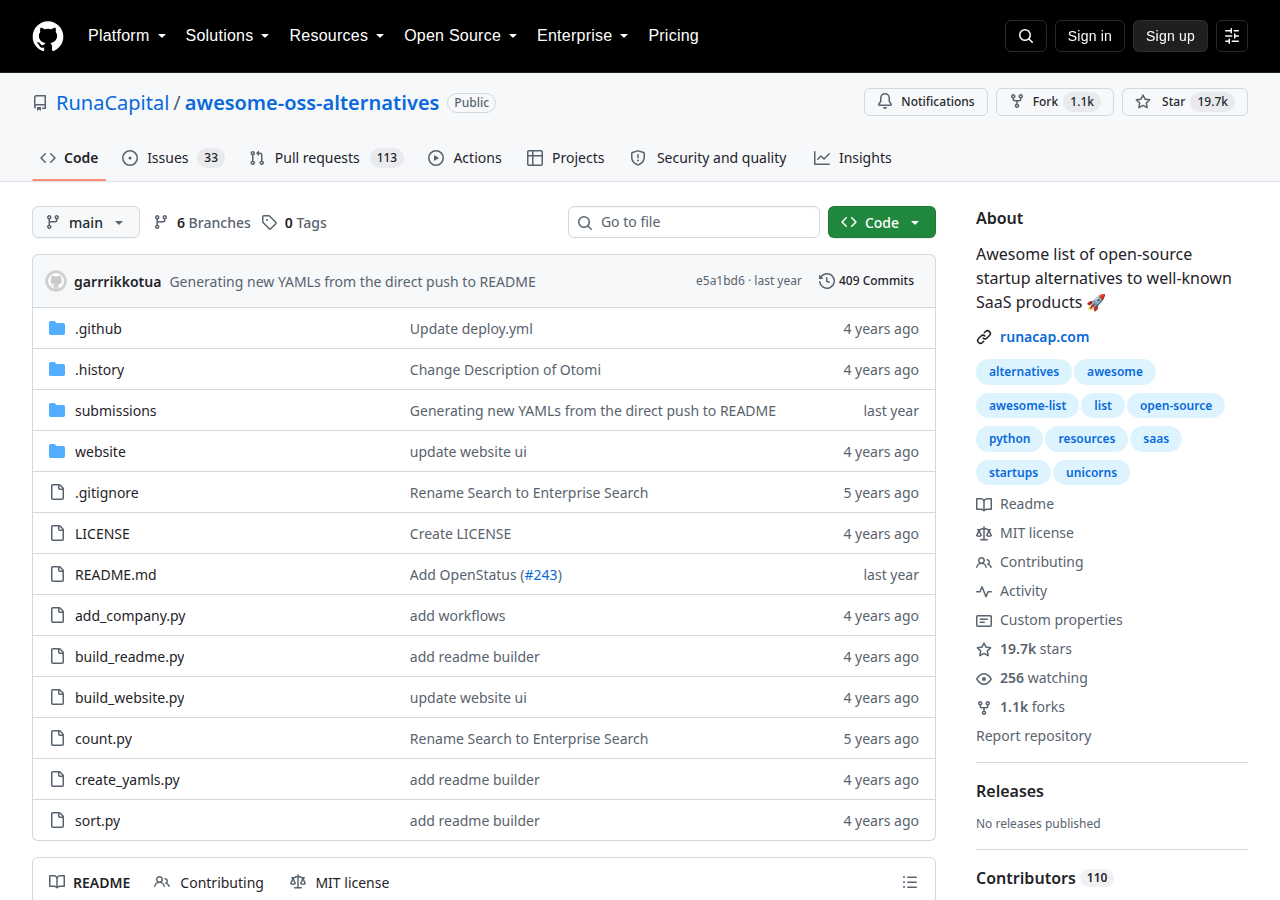
Task: Open the Insights tab
Action: click(x=853, y=158)
